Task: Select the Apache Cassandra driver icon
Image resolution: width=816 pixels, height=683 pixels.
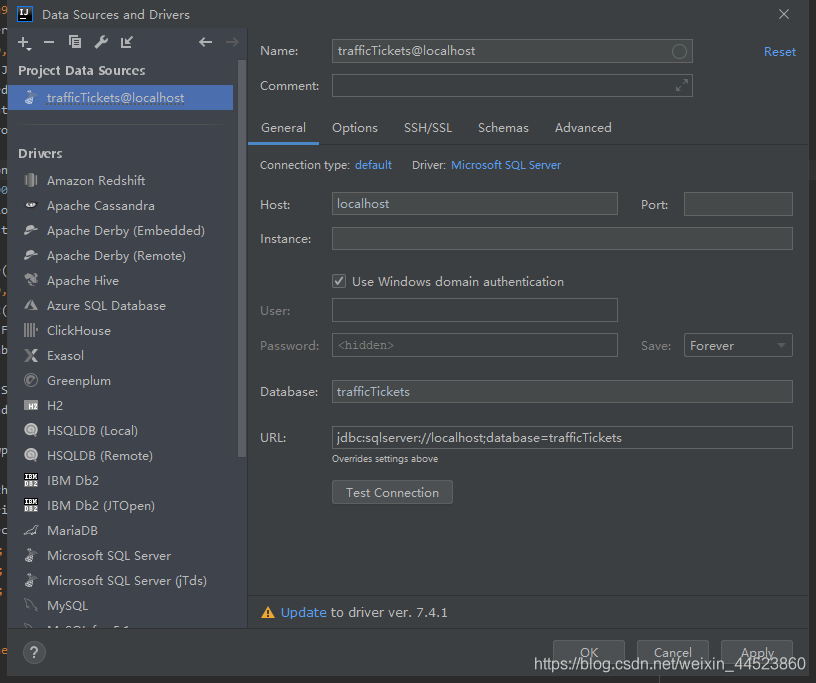Action: (31, 205)
